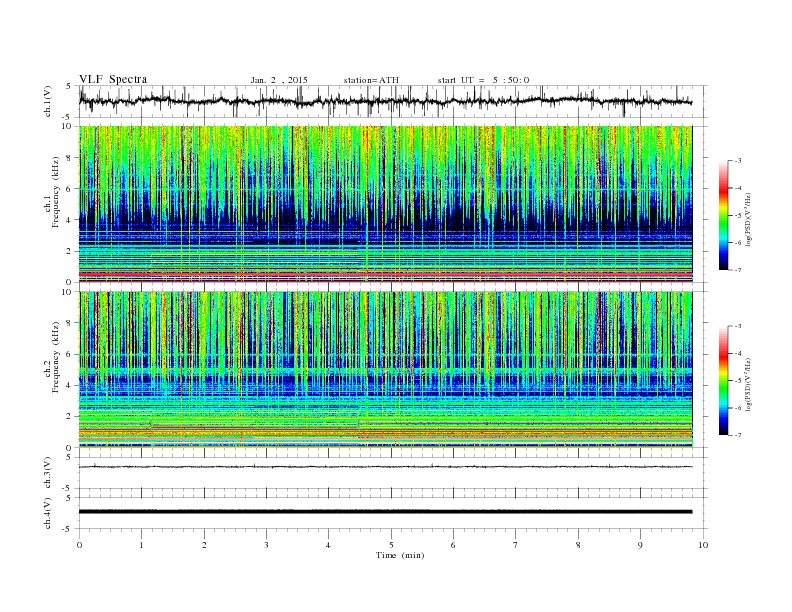Select the date "Jan. 2, 2015" header
This screenshot has width=792, height=612.
[279, 80]
